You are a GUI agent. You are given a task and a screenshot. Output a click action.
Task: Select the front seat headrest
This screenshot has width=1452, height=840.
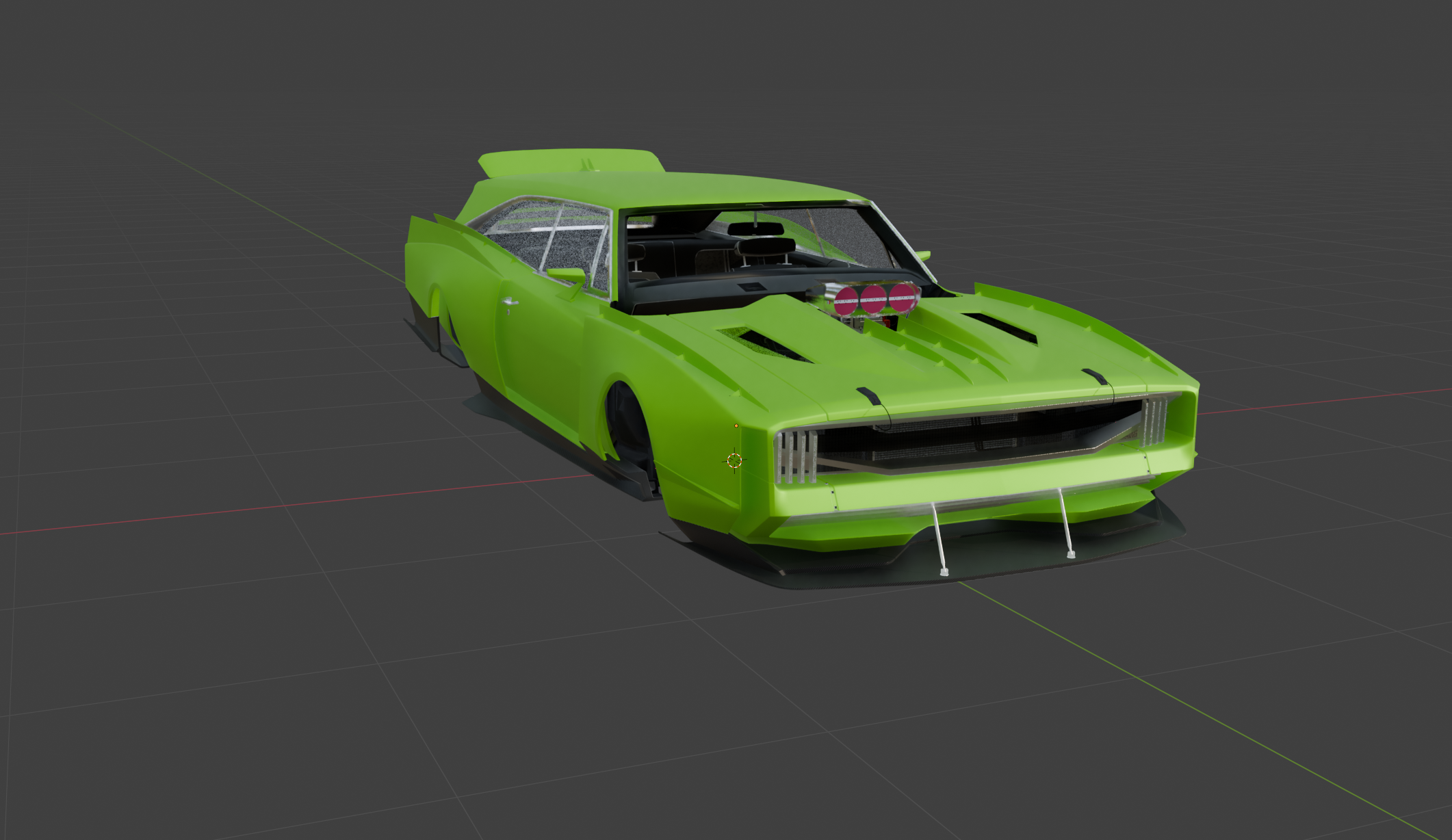[x=765, y=246]
